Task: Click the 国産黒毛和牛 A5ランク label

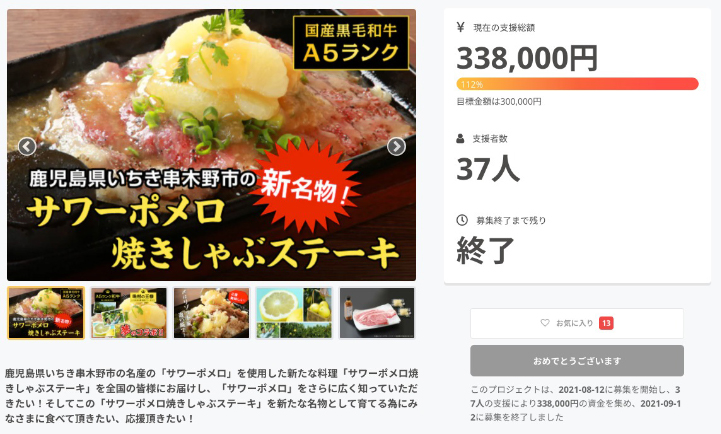Action: pos(351,43)
